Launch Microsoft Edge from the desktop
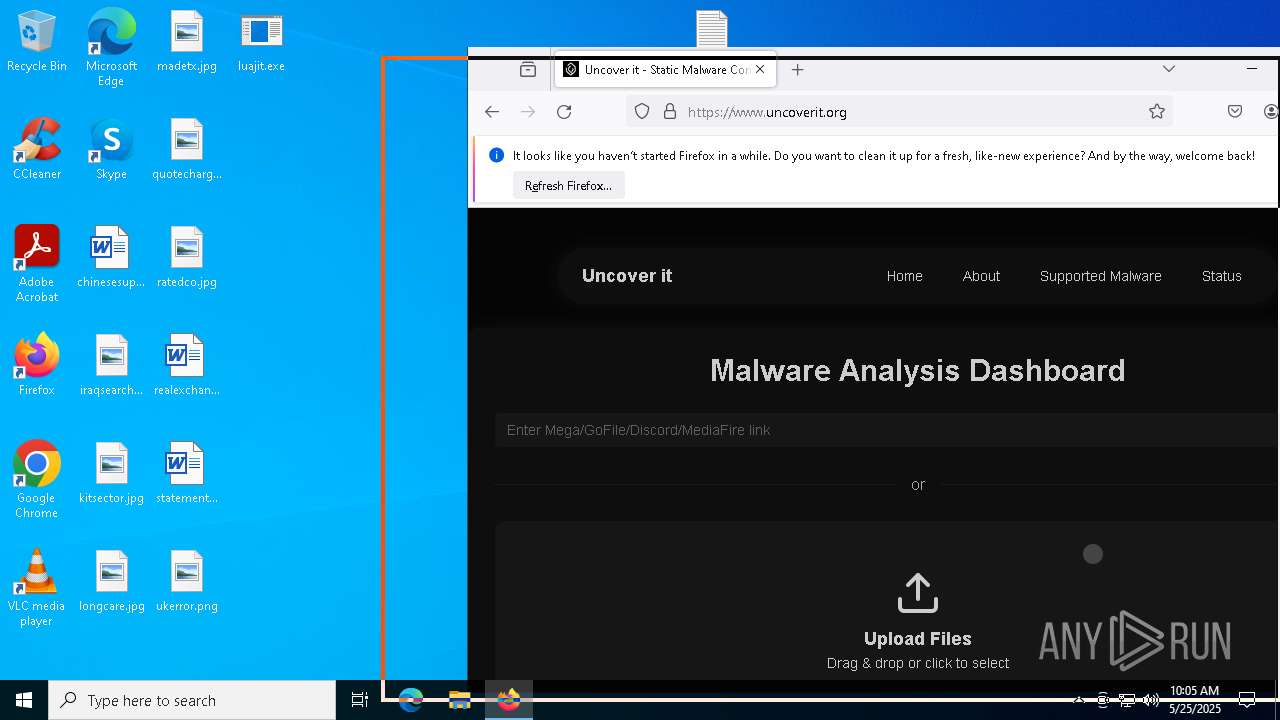The height and width of the screenshot is (720, 1280). click(111, 47)
